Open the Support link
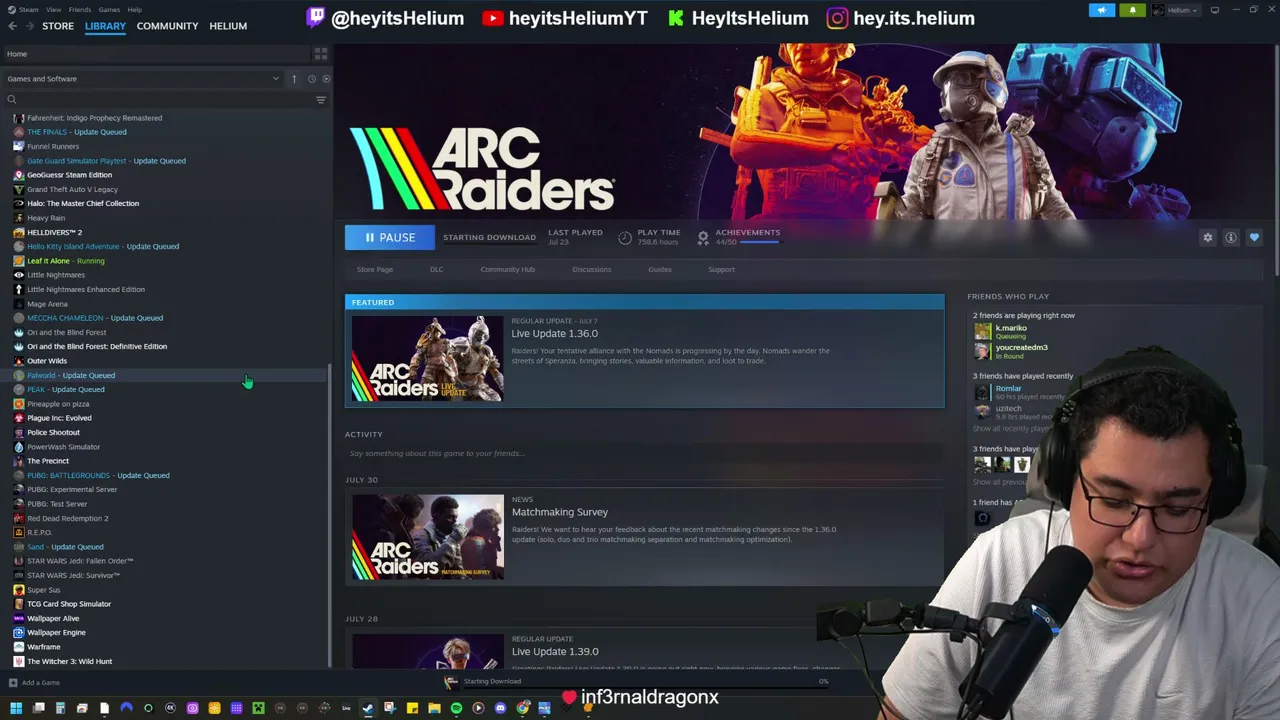This screenshot has width=1280, height=720. coord(721,270)
